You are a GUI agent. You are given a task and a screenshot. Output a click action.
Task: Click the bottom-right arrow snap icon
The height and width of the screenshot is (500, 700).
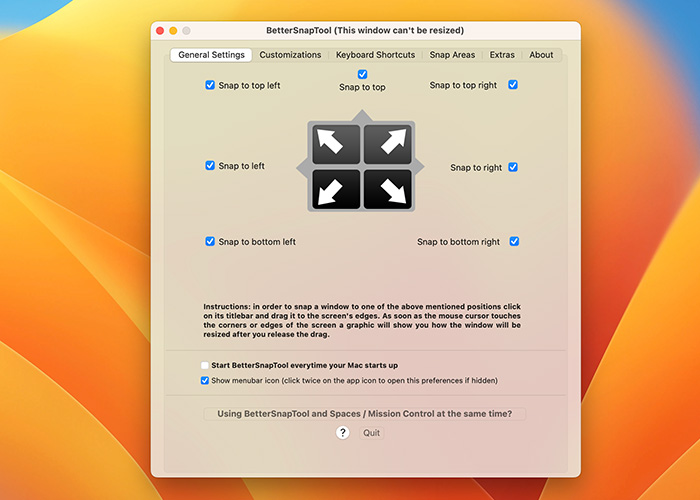pos(388,189)
